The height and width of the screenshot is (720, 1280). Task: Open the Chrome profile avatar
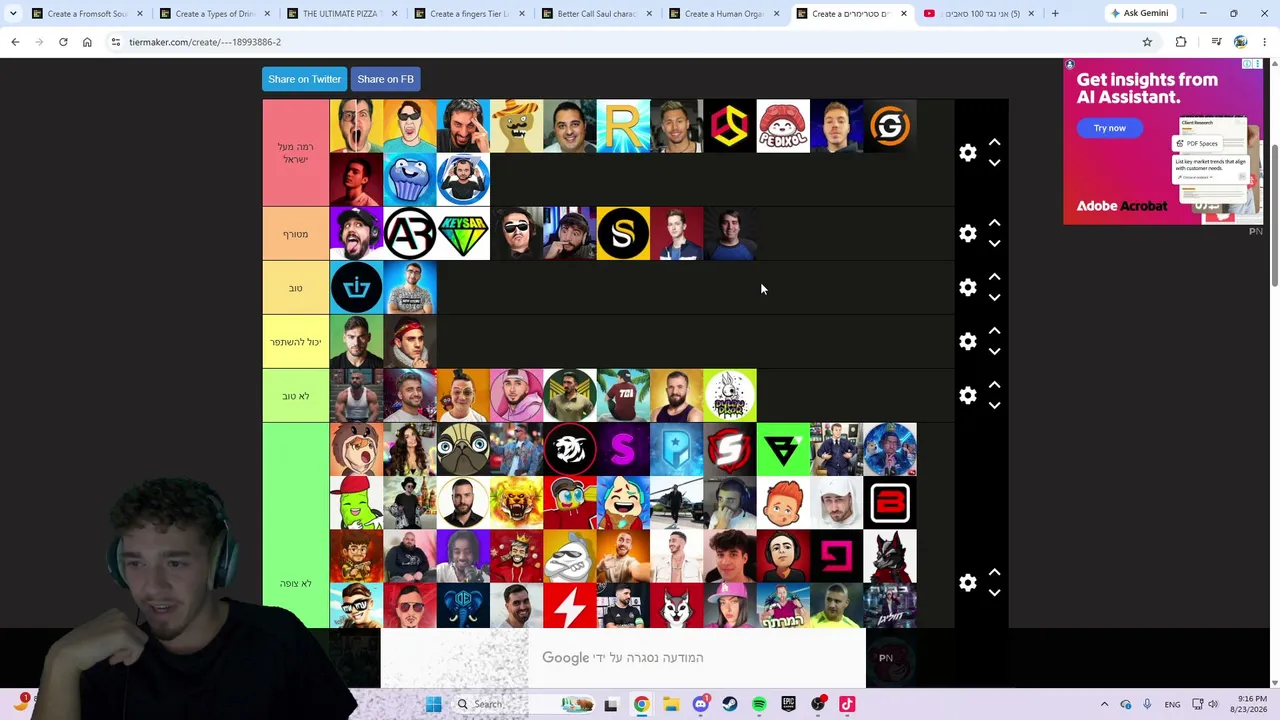coord(1240,42)
